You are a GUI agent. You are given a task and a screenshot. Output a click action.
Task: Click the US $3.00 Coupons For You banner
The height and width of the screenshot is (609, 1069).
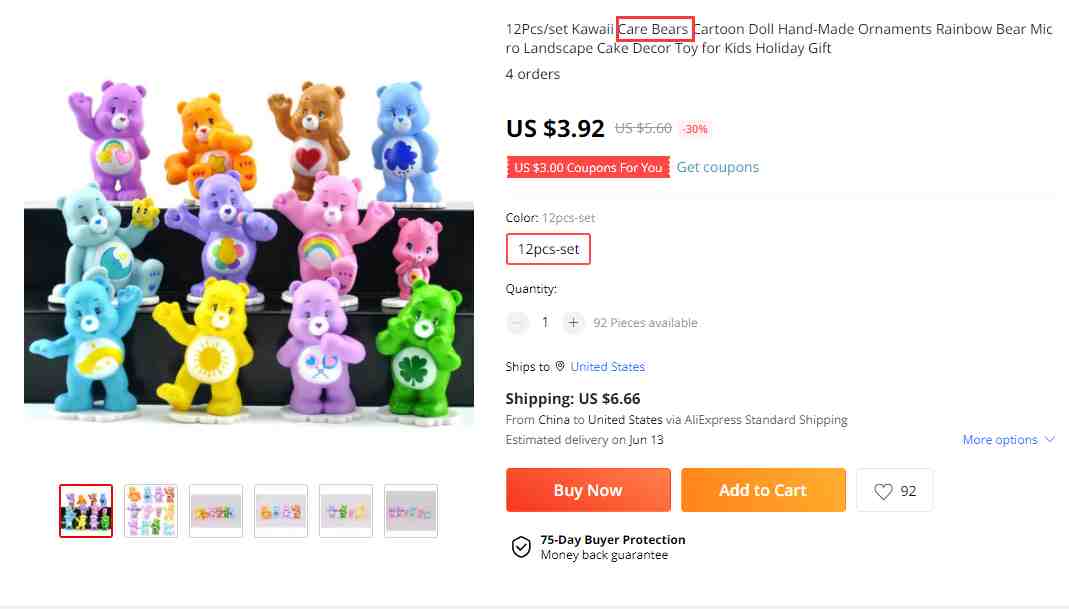pyautogui.click(x=588, y=167)
